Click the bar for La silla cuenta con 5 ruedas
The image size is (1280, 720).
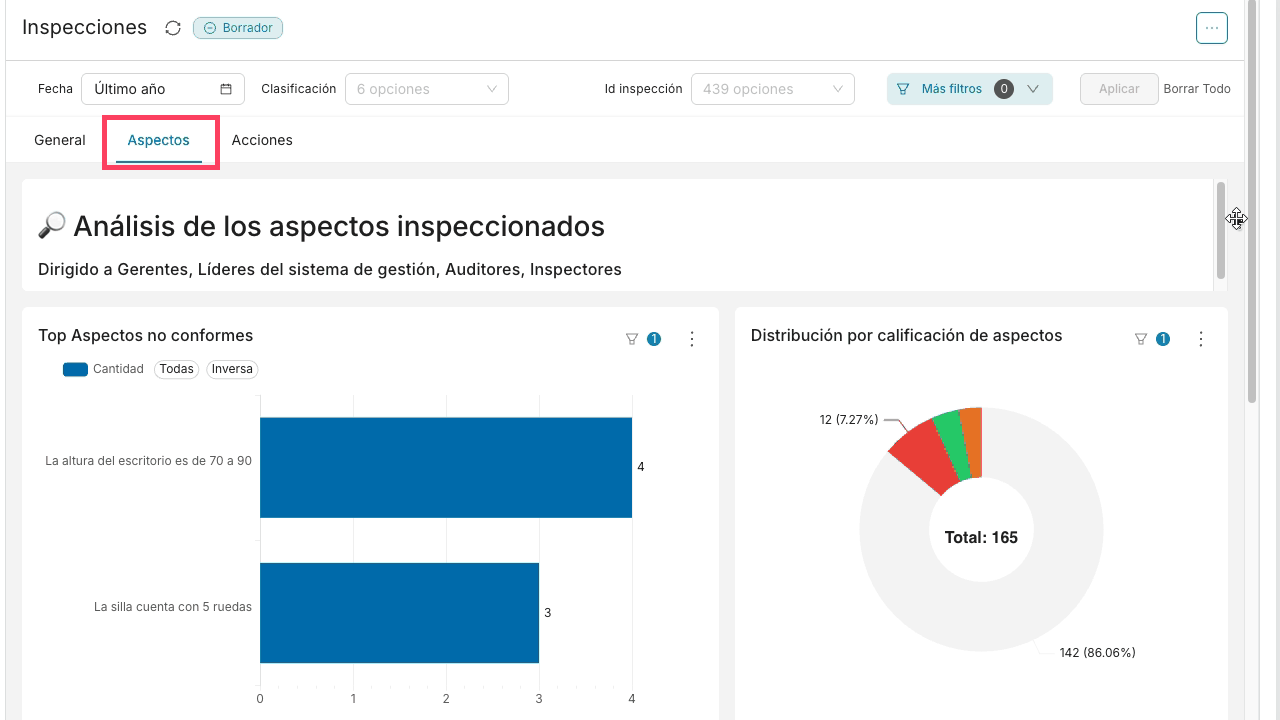[x=399, y=612]
